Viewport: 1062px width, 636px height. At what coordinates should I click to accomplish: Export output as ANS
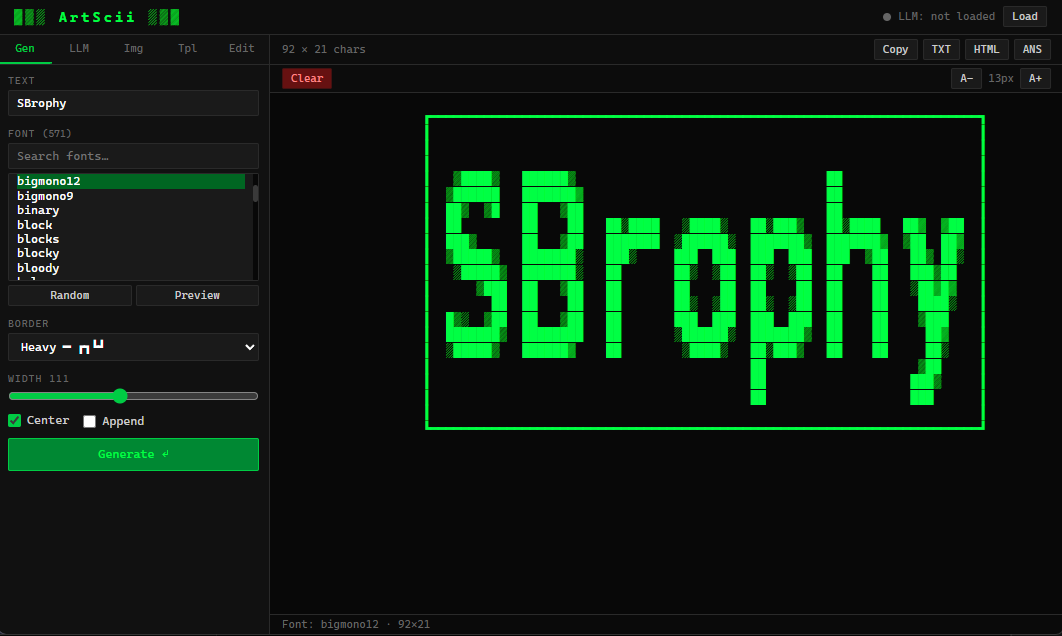(x=1032, y=49)
